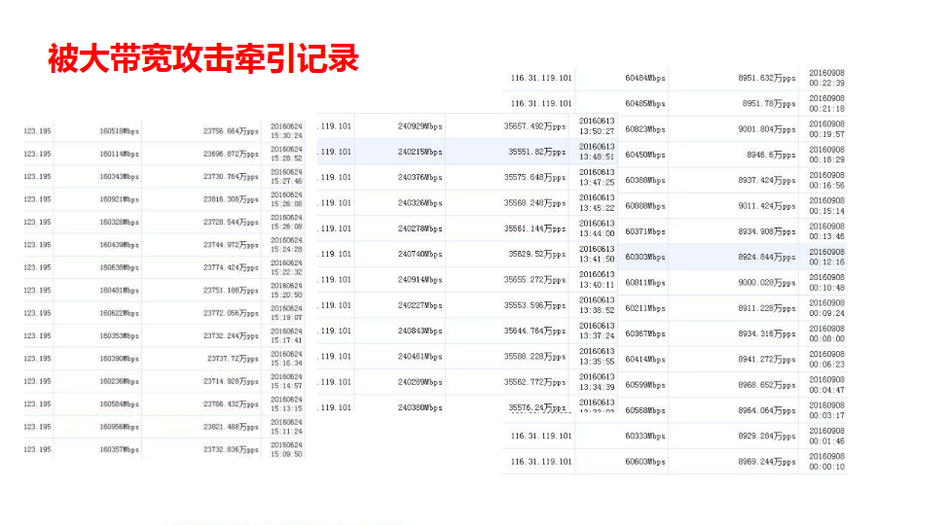Select the 240929Mbps bandwidth entry
Image resolution: width=950 pixels, height=525 pixels.
point(420,127)
